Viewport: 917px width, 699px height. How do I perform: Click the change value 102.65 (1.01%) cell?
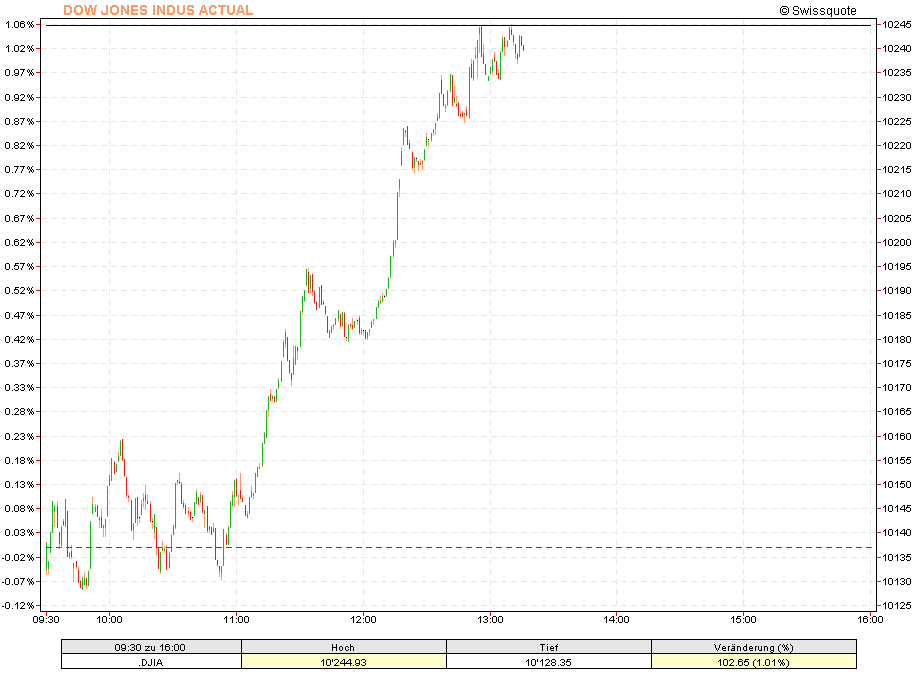pyautogui.click(x=754, y=662)
